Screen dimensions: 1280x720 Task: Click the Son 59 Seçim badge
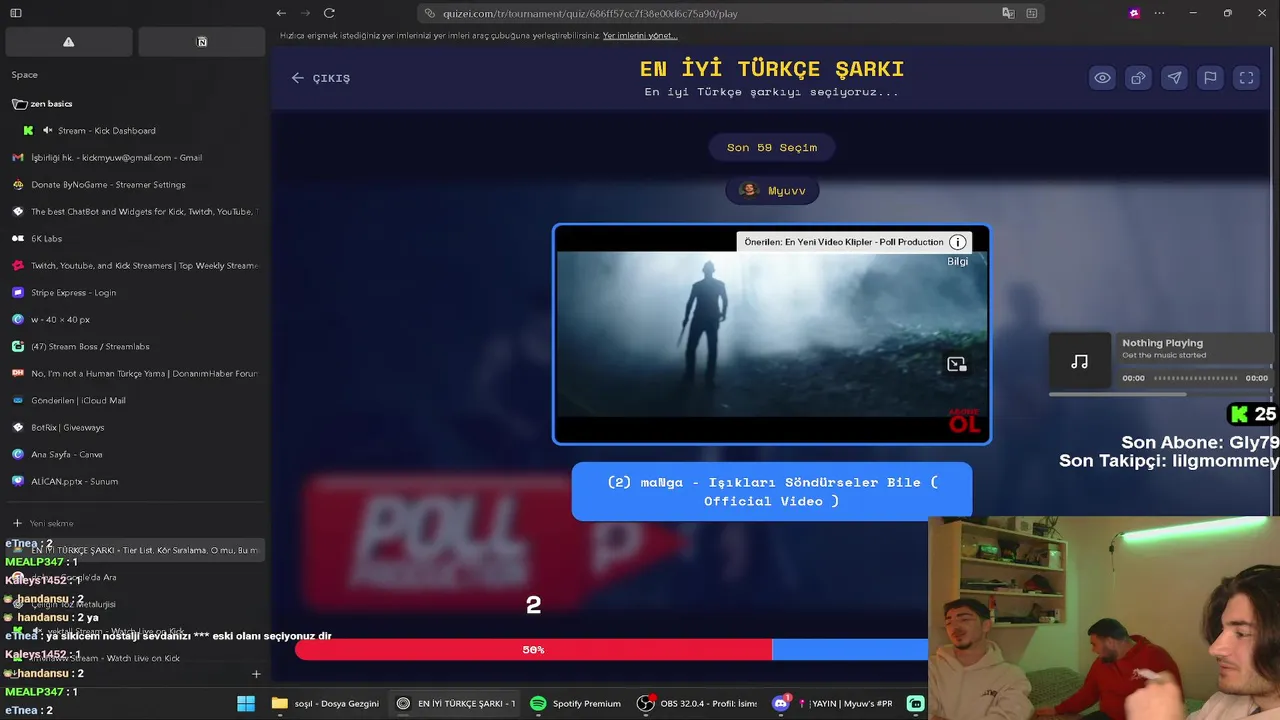click(x=772, y=147)
